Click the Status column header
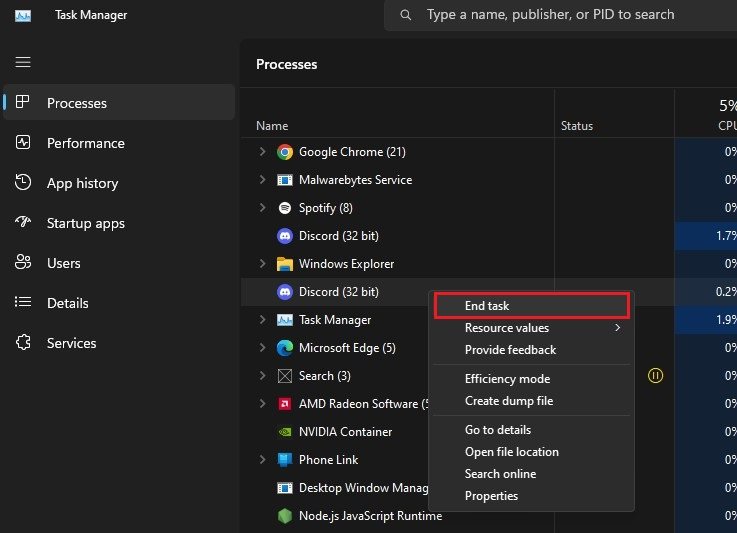The image size is (737, 533). (x=577, y=126)
